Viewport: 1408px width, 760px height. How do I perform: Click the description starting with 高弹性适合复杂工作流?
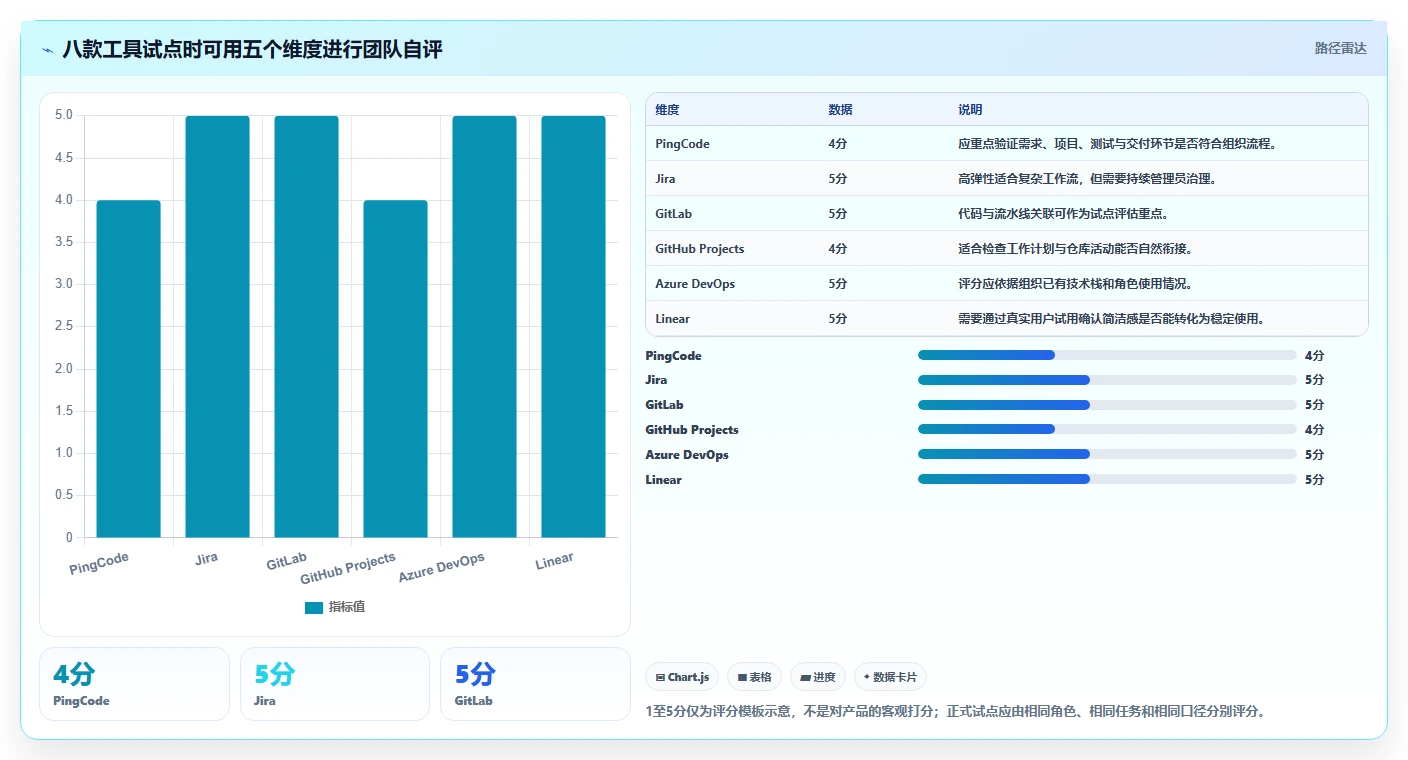click(x=1087, y=179)
